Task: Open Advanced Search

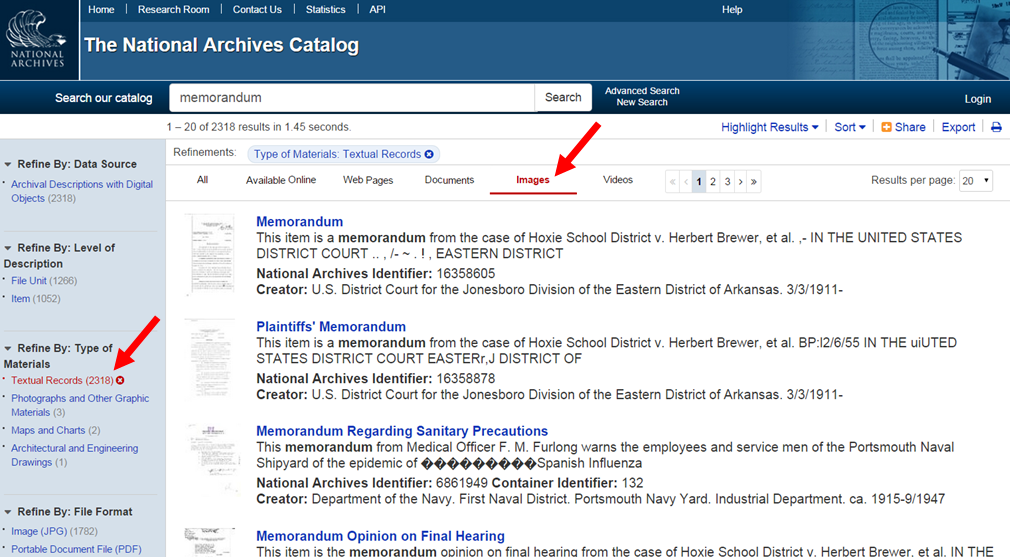Action: tap(642, 91)
